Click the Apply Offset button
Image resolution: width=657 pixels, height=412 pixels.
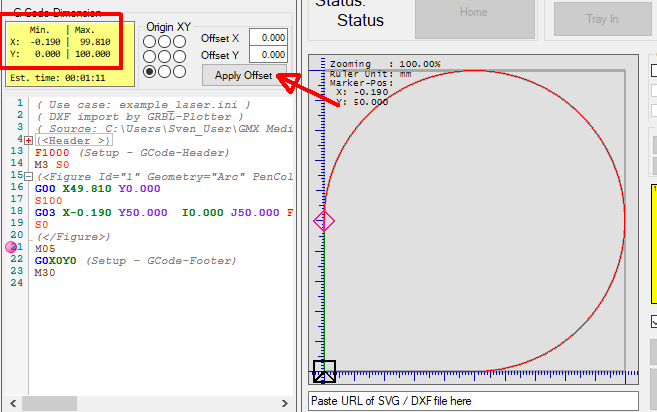(x=244, y=75)
